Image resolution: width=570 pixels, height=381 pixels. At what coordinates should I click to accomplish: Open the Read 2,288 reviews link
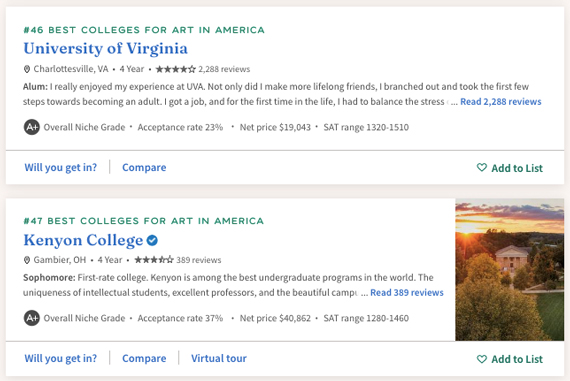pyautogui.click(x=501, y=102)
